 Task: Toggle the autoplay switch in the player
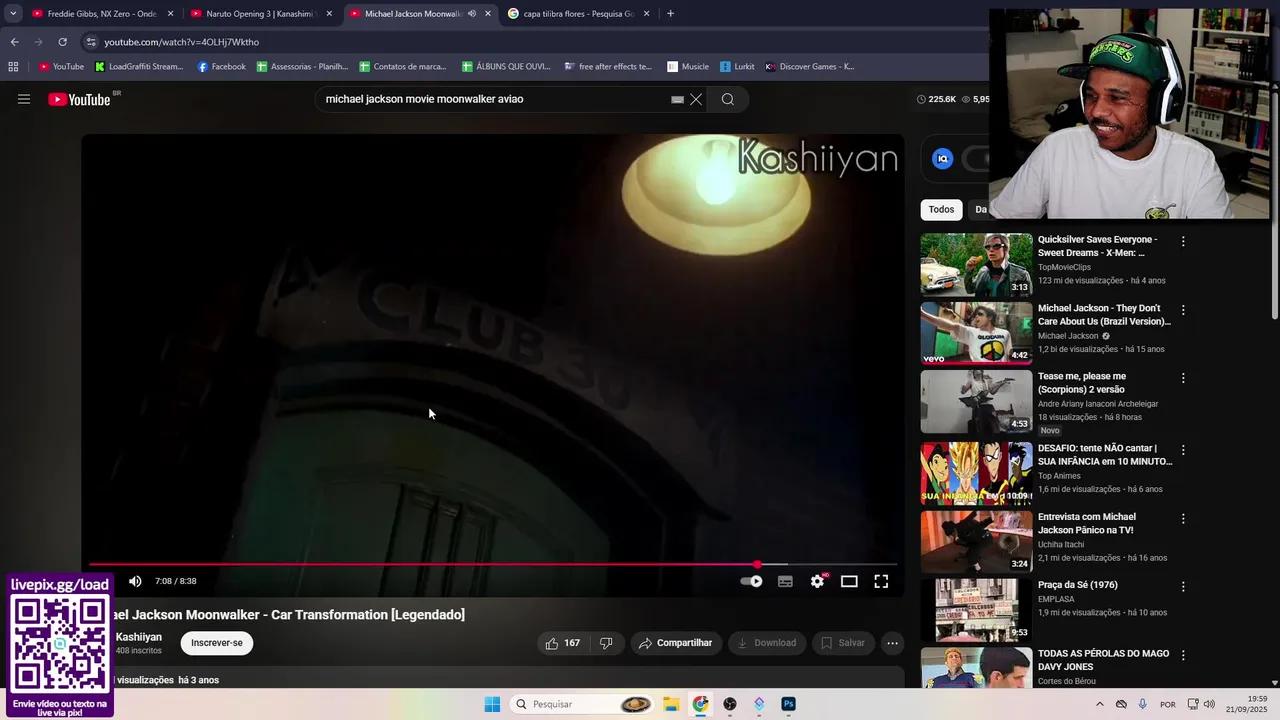click(x=751, y=581)
